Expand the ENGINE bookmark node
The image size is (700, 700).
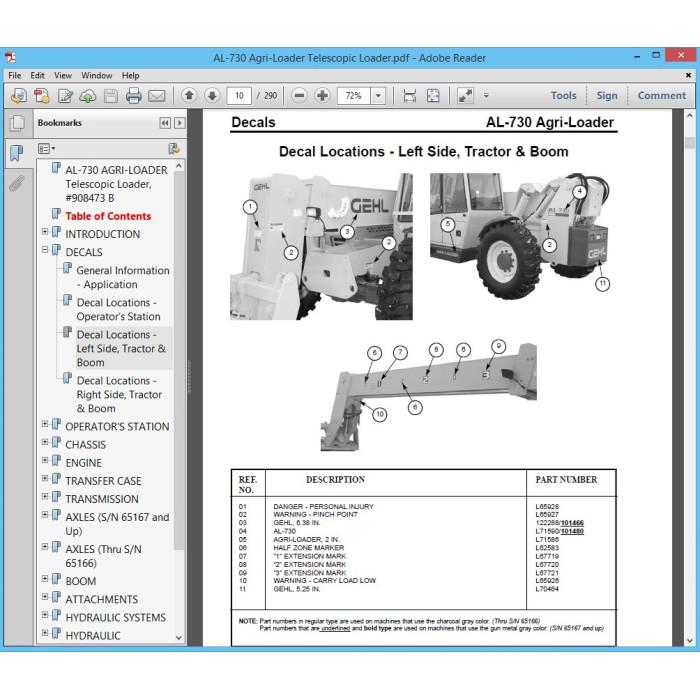(x=45, y=460)
